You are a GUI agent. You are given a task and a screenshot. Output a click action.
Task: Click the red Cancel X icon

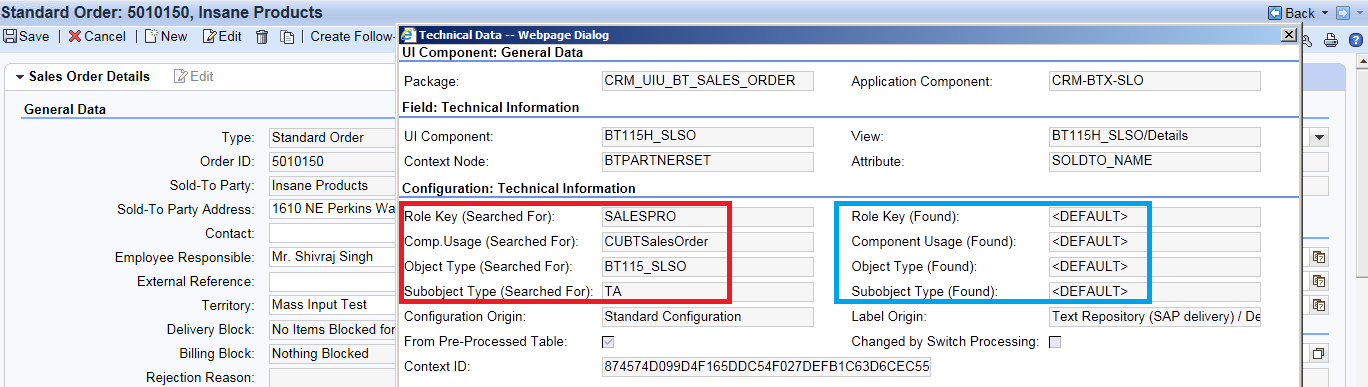pyautogui.click(x=74, y=36)
